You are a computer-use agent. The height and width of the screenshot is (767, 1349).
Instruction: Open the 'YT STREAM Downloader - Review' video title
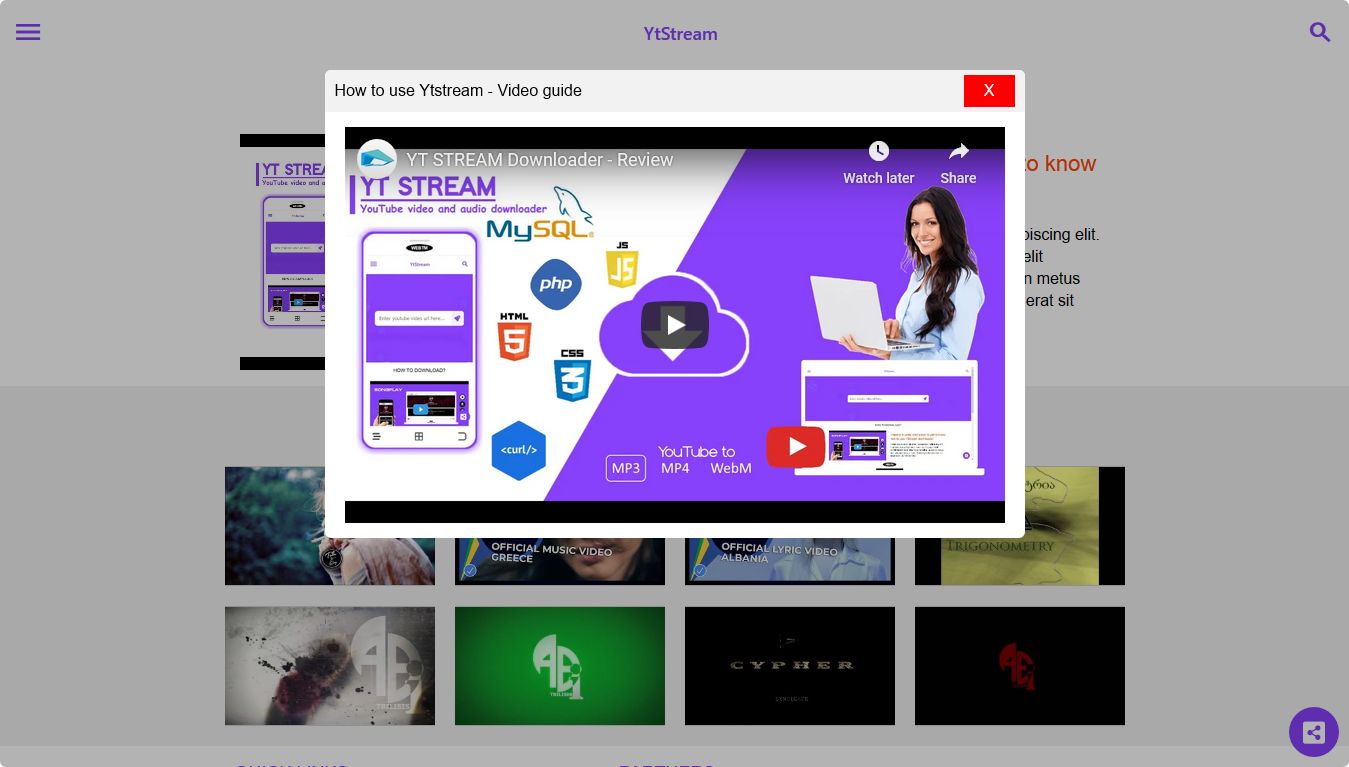[x=540, y=160]
